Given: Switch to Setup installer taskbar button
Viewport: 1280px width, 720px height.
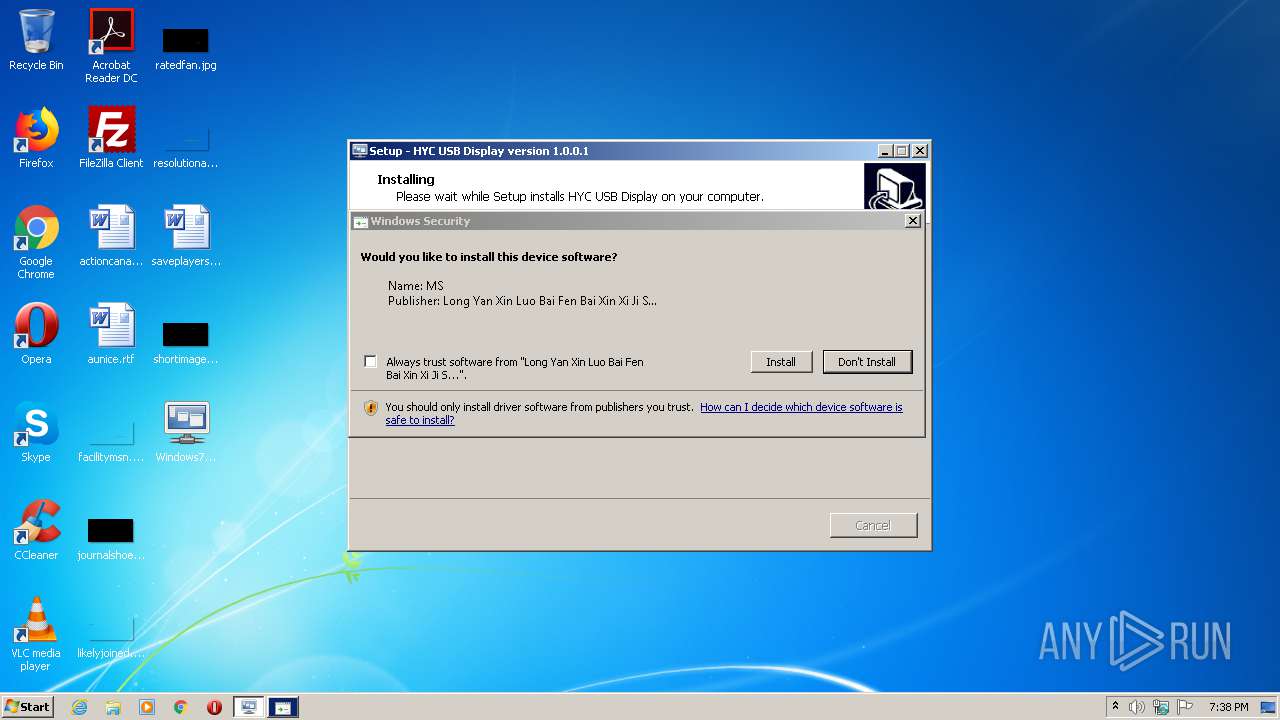Looking at the screenshot, I should pyautogui.click(x=248, y=707).
